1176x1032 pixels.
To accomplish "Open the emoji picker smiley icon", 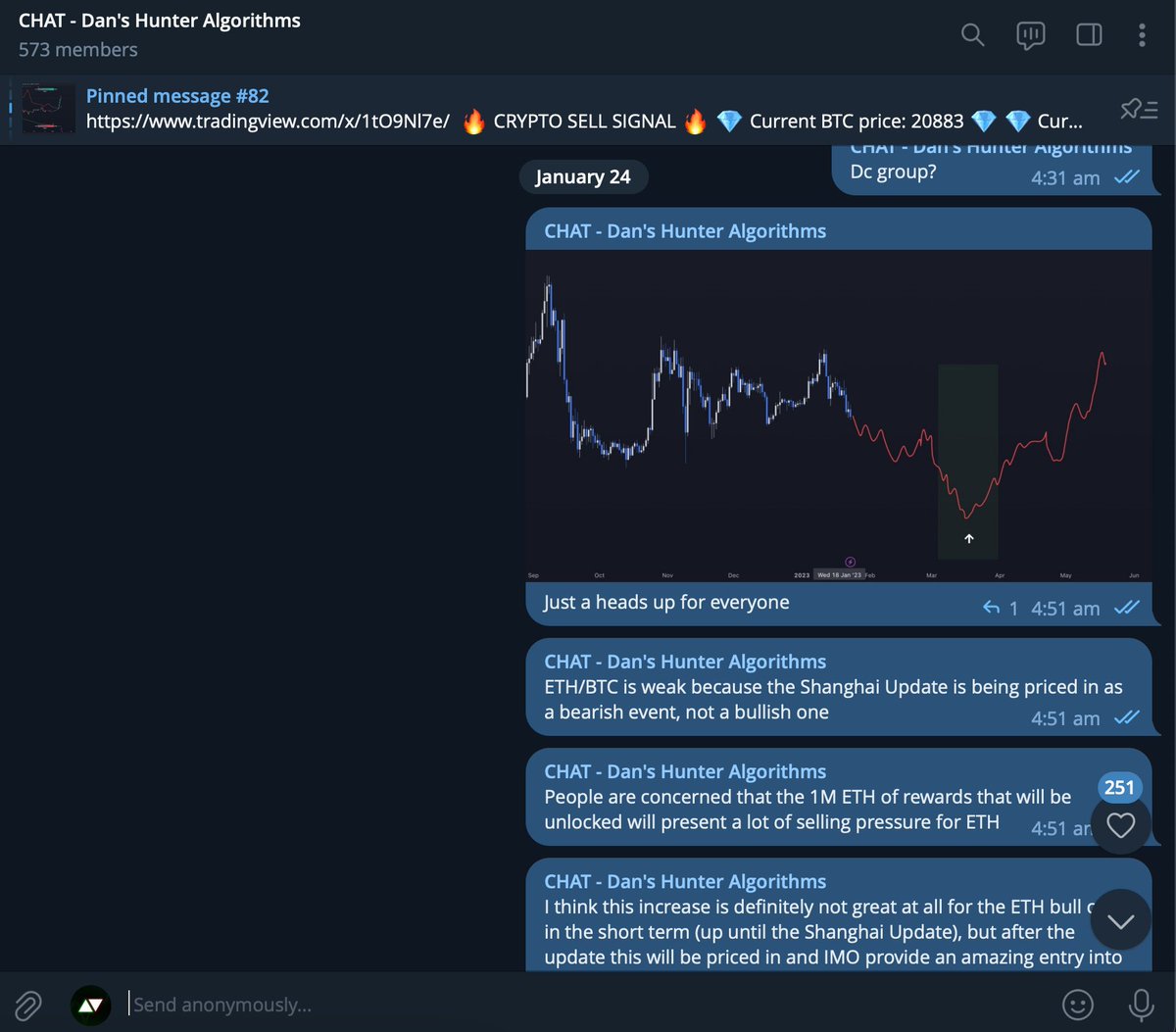I will (1078, 1004).
